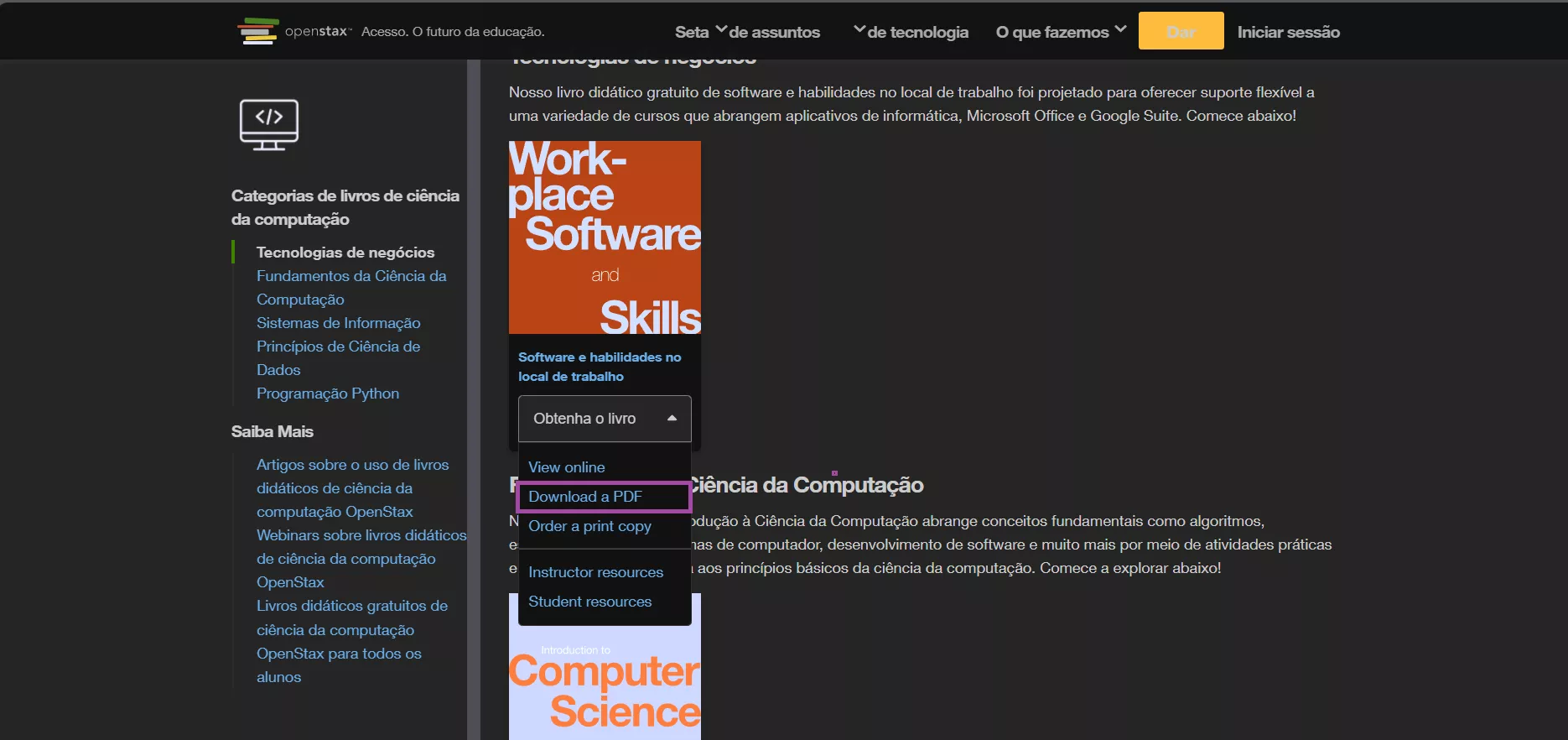Image resolution: width=1568 pixels, height=740 pixels.
Task: Click 'Iniciar sessão' link
Action: pos(1288,32)
